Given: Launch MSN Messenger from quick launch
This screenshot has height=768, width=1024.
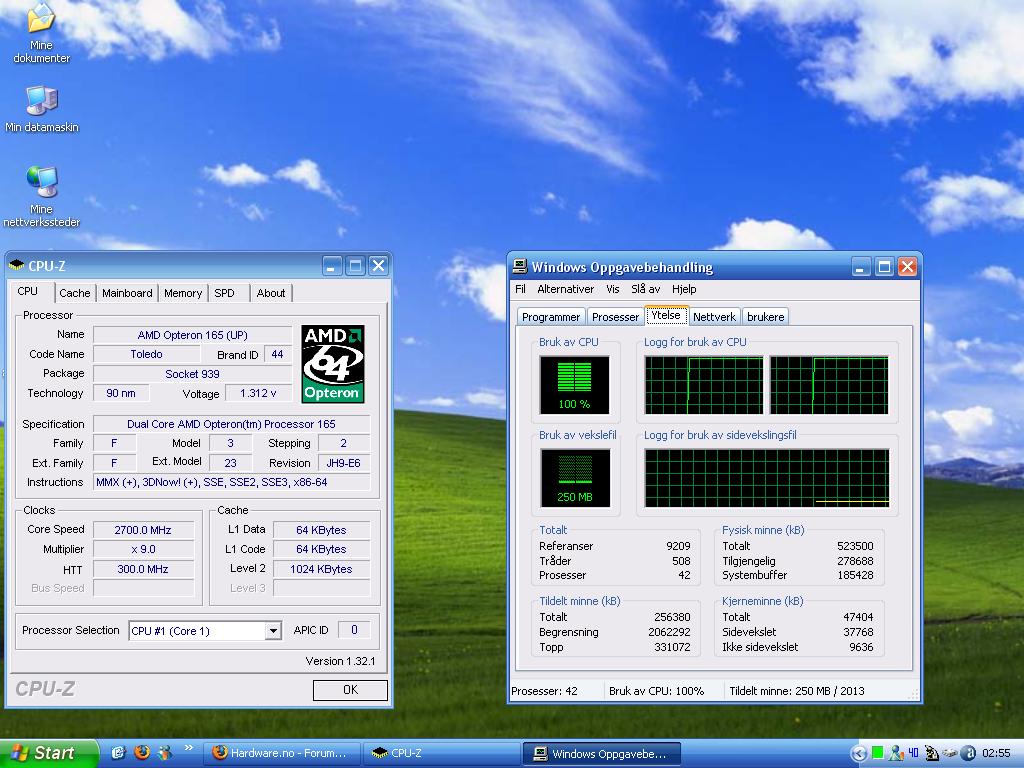Looking at the screenshot, I should click(x=165, y=752).
